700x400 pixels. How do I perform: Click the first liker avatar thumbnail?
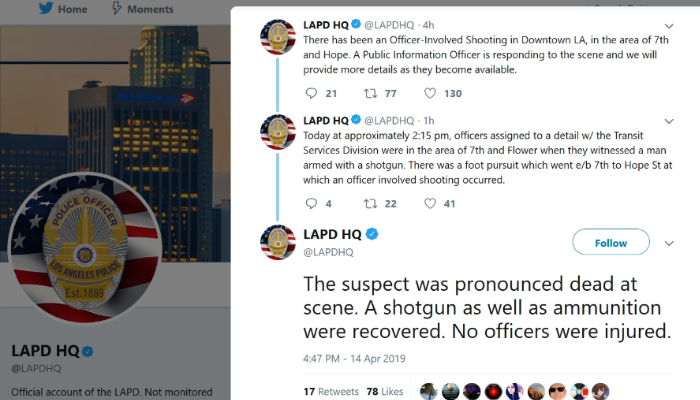pyautogui.click(x=429, y=392)
